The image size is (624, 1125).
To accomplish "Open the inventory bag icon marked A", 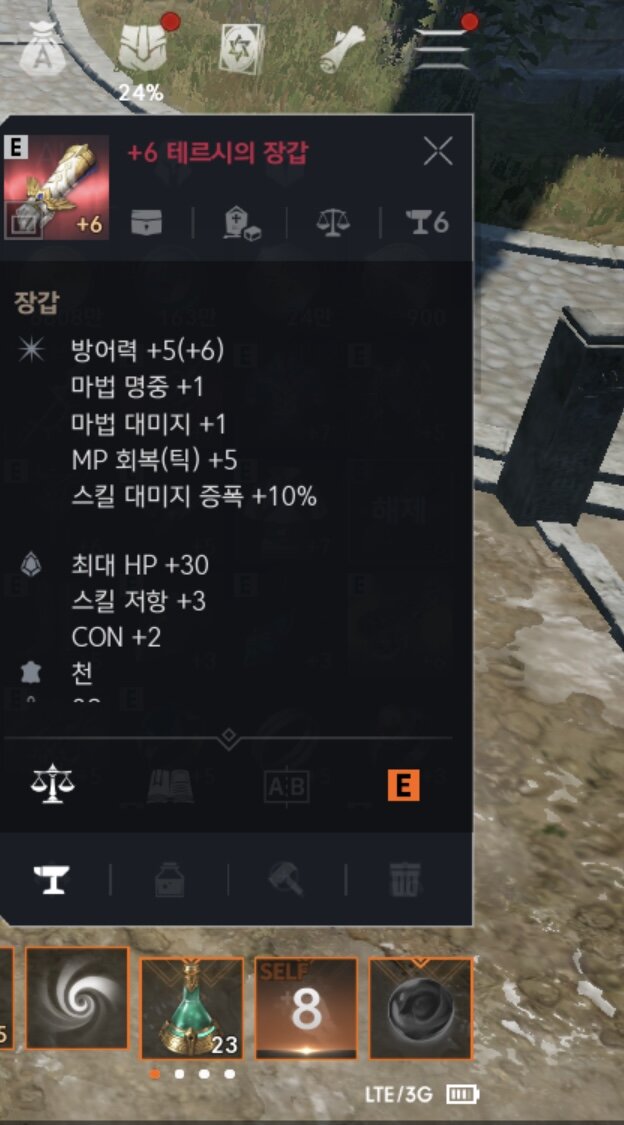I will [42, 49].
